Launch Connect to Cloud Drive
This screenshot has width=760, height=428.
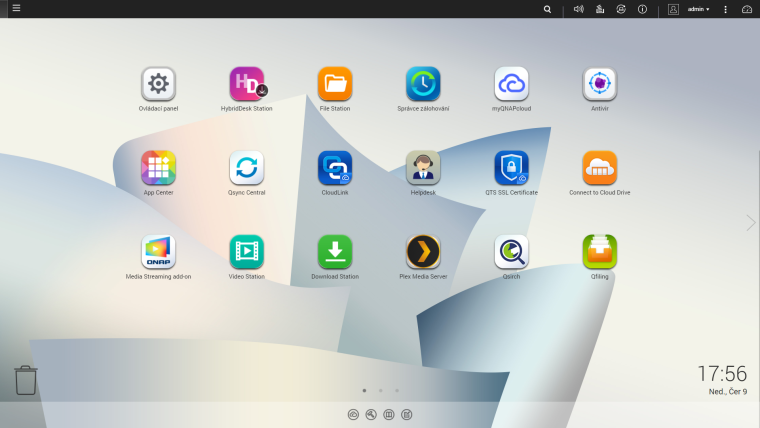point(600,168)
